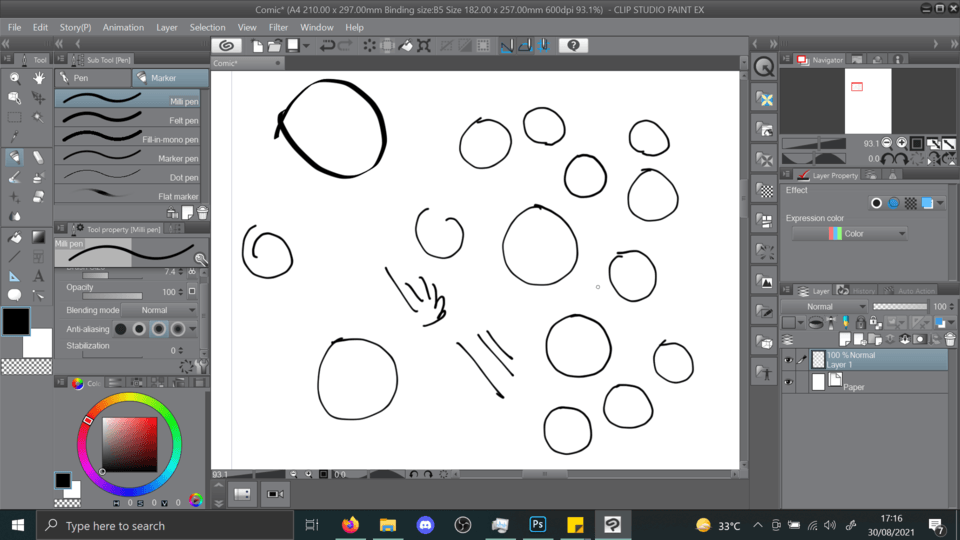Delete the sub tool using the trash icon
The height and width of the screenshot is (540, 960).
203,212
